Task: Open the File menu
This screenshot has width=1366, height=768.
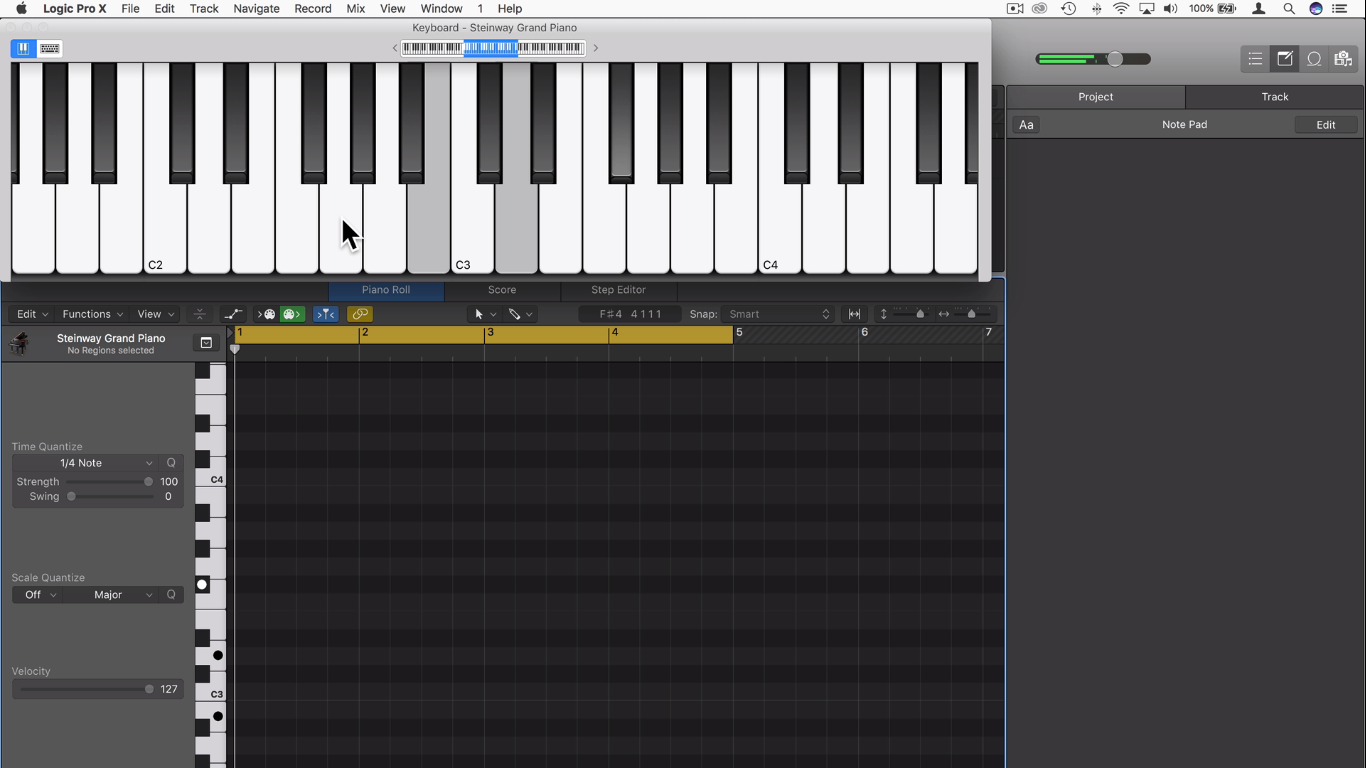Action: click(130, 9)
